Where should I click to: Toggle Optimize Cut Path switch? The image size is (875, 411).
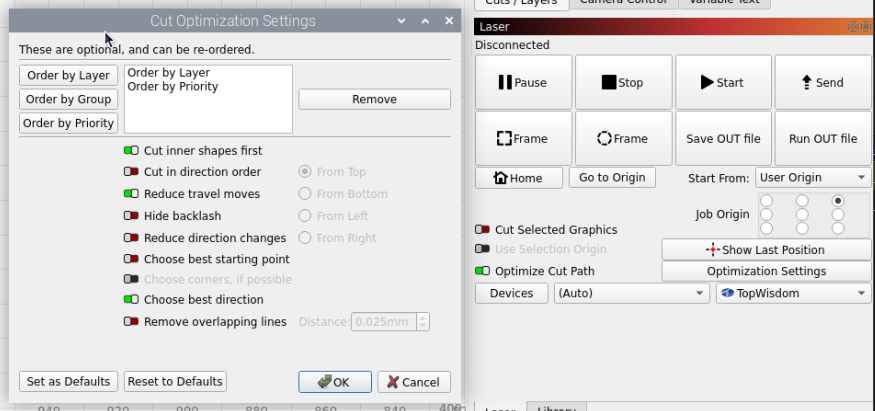[482, 271]
